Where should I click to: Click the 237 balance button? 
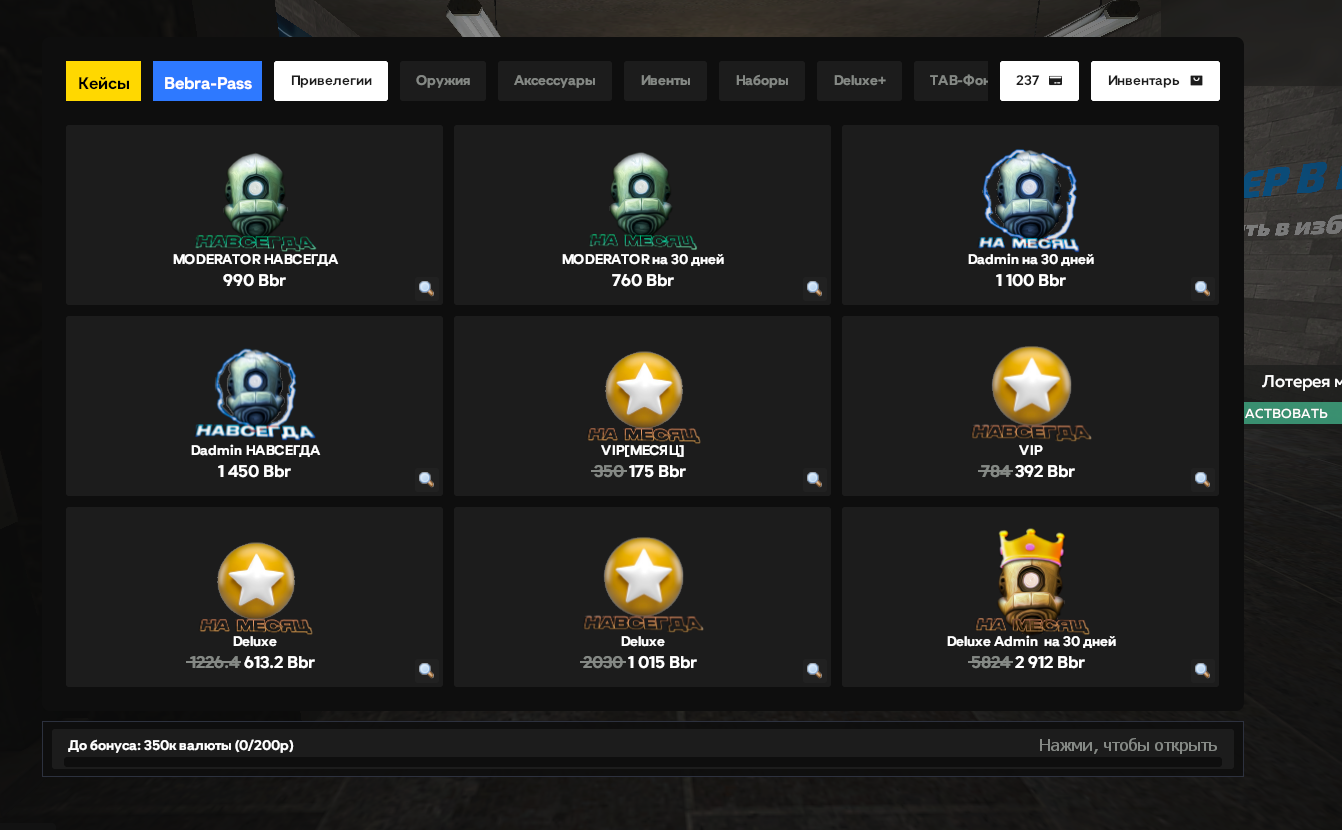(x=1039, y=81)
